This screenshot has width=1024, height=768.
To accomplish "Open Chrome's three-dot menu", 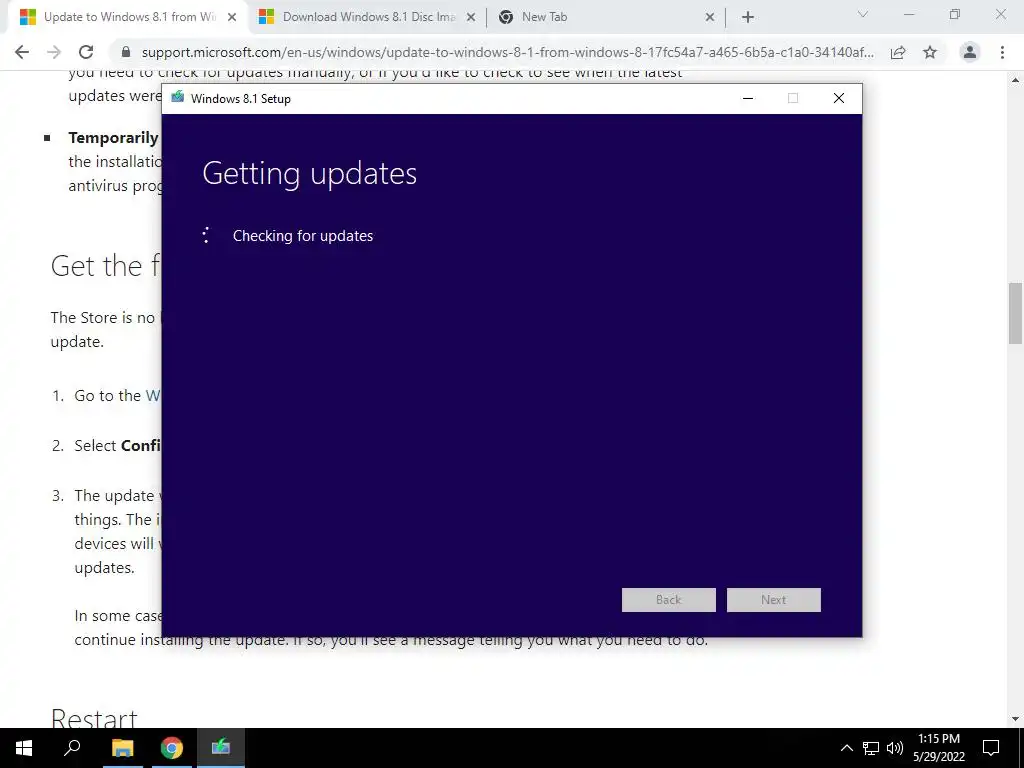I will (x=1002, y=52).
